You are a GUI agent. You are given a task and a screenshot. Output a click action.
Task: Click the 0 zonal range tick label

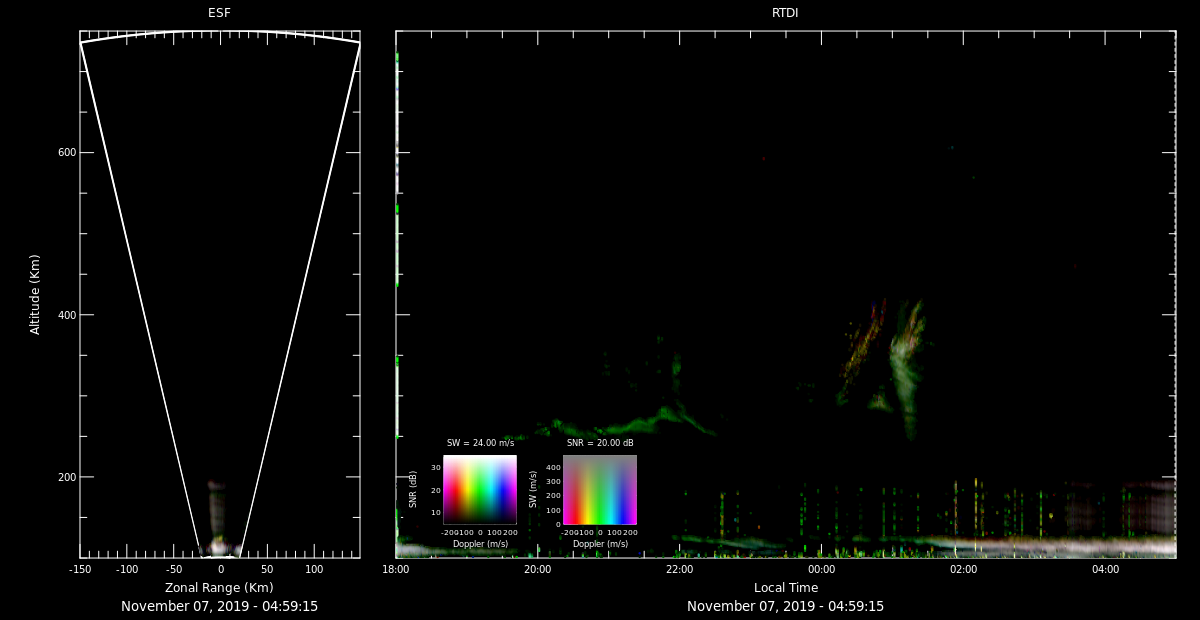[x=221, y=569]
